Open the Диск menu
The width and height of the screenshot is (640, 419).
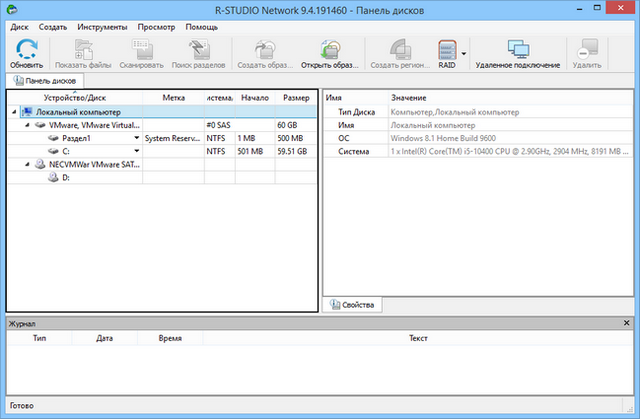pos(19,26)
